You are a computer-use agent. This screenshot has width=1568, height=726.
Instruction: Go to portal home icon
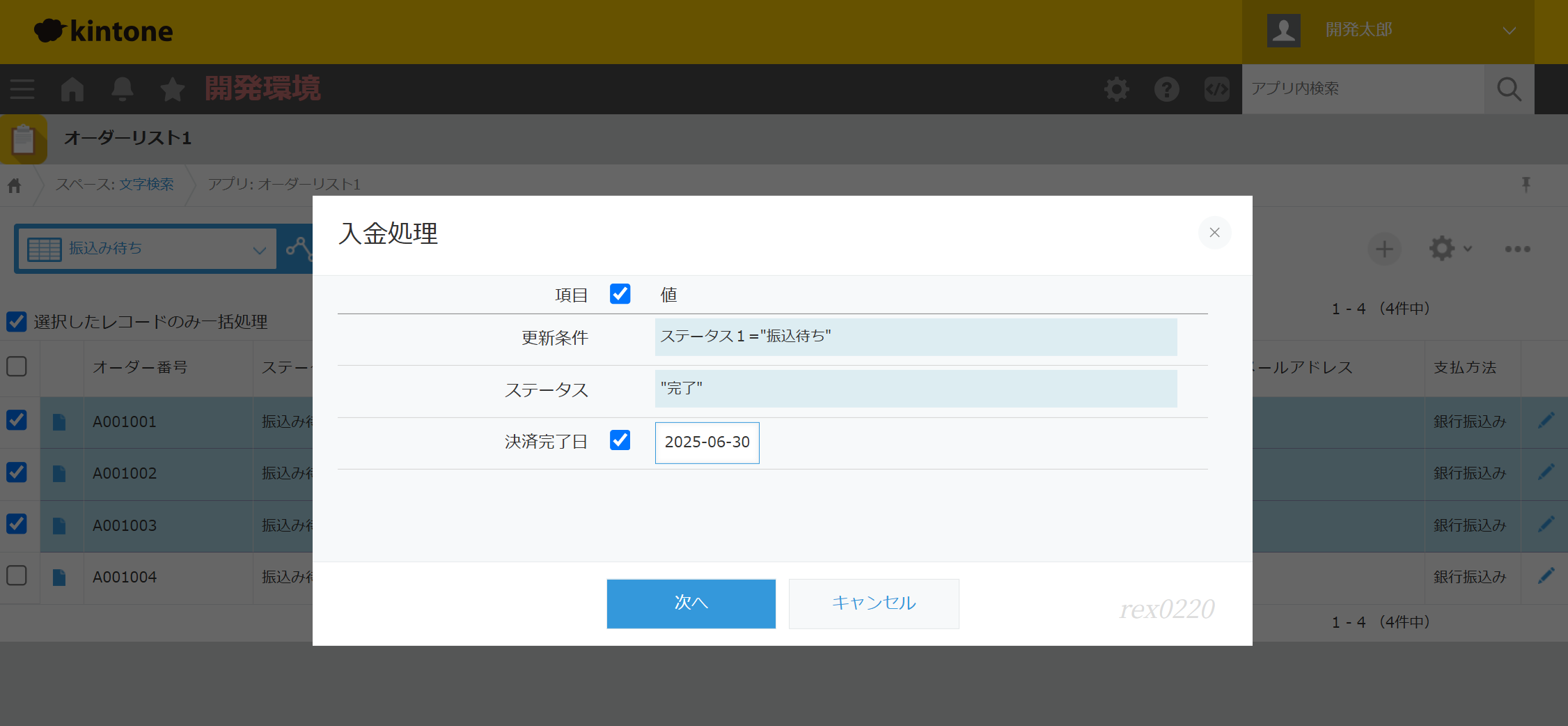tap(72, 89)
